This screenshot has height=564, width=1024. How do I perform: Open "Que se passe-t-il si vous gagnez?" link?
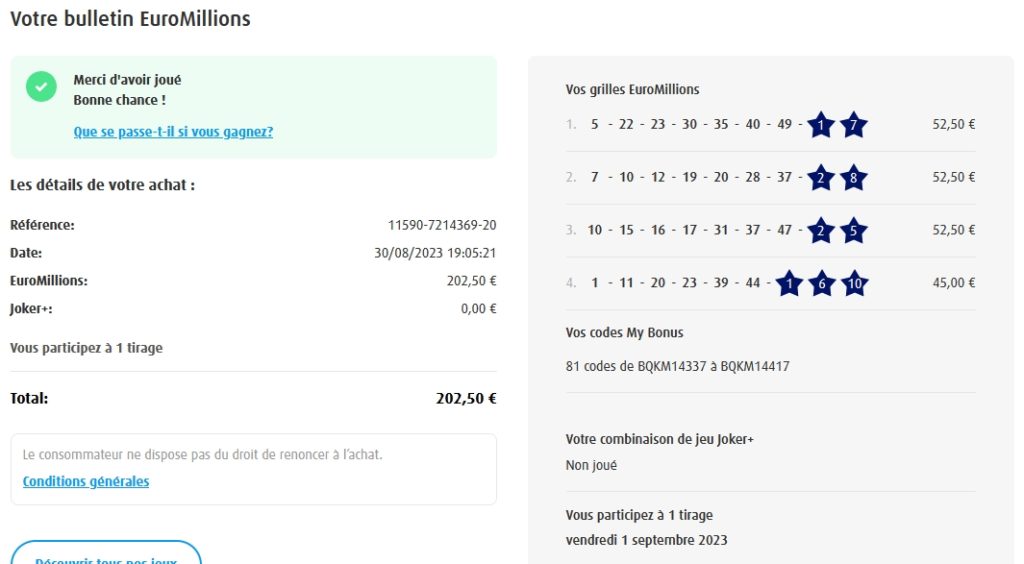(173, 132)
